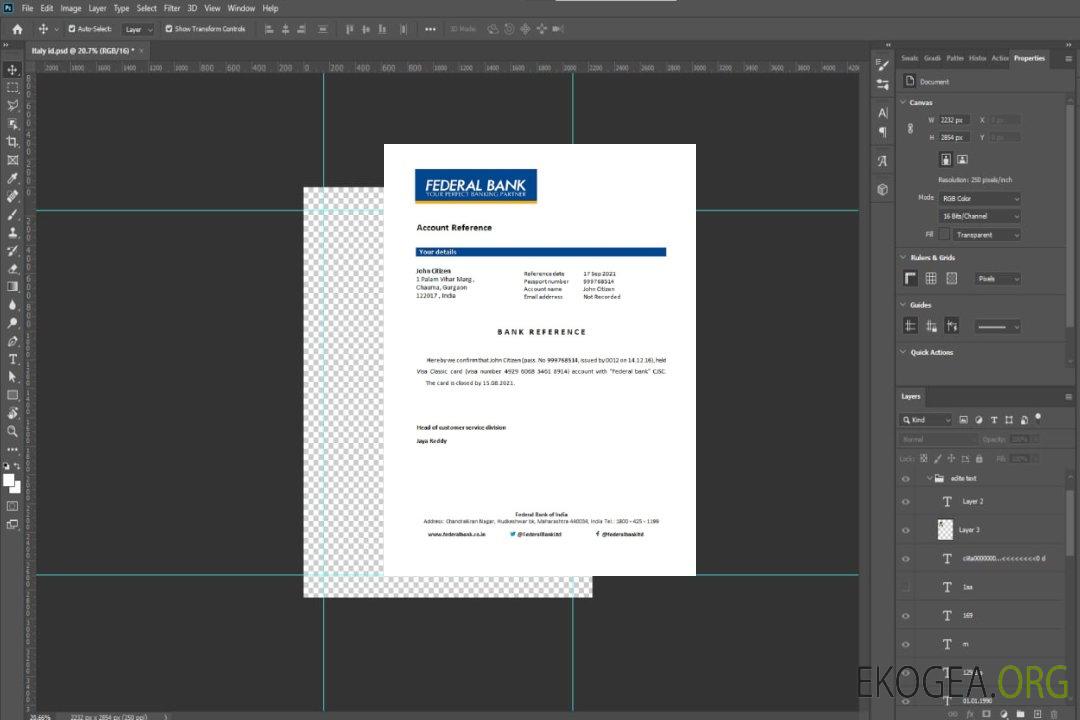Open the RGB Color mode dropdown
Viewport: 1080px width, 720px height.
[x=980, y=198]
